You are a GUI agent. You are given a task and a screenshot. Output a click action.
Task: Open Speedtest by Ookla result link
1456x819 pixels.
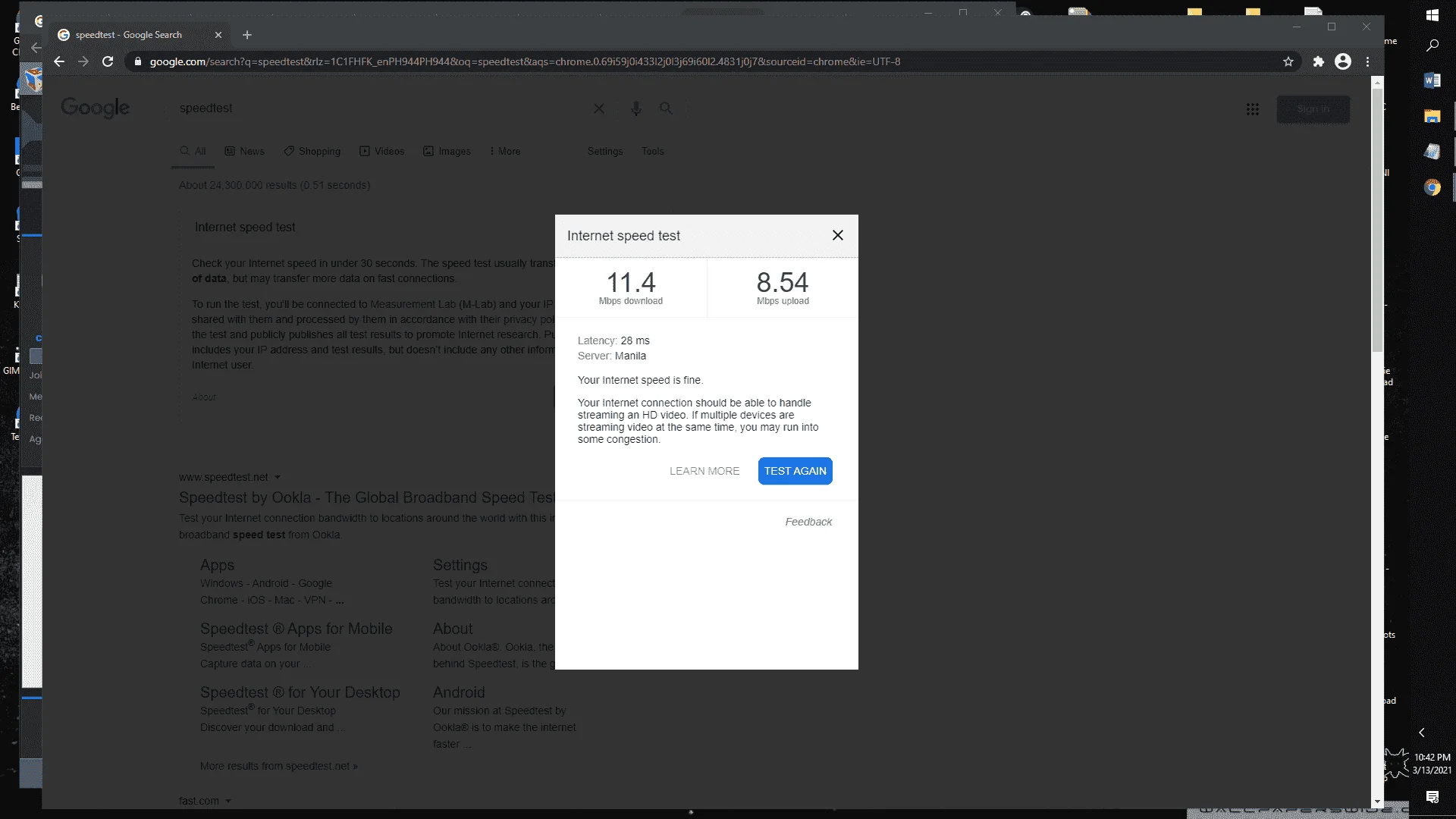pos(367,497)
